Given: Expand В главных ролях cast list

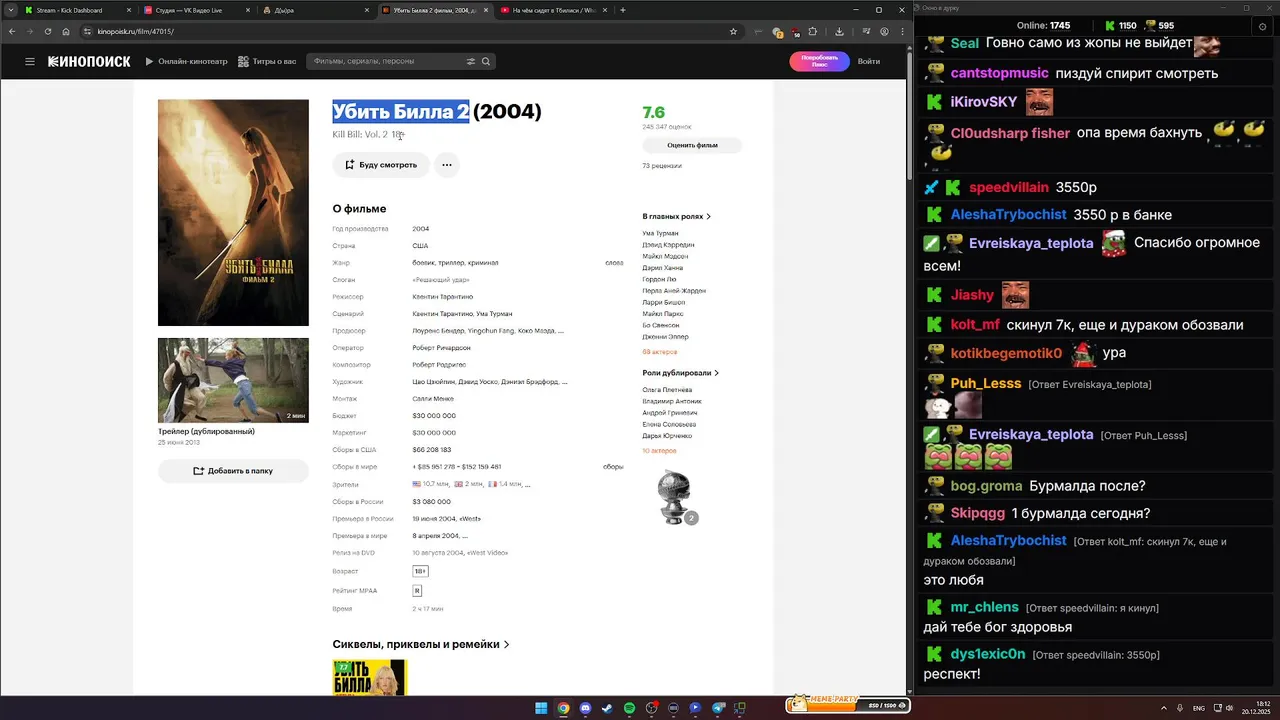Looking at the screenshot, I should tap(677, 216).
